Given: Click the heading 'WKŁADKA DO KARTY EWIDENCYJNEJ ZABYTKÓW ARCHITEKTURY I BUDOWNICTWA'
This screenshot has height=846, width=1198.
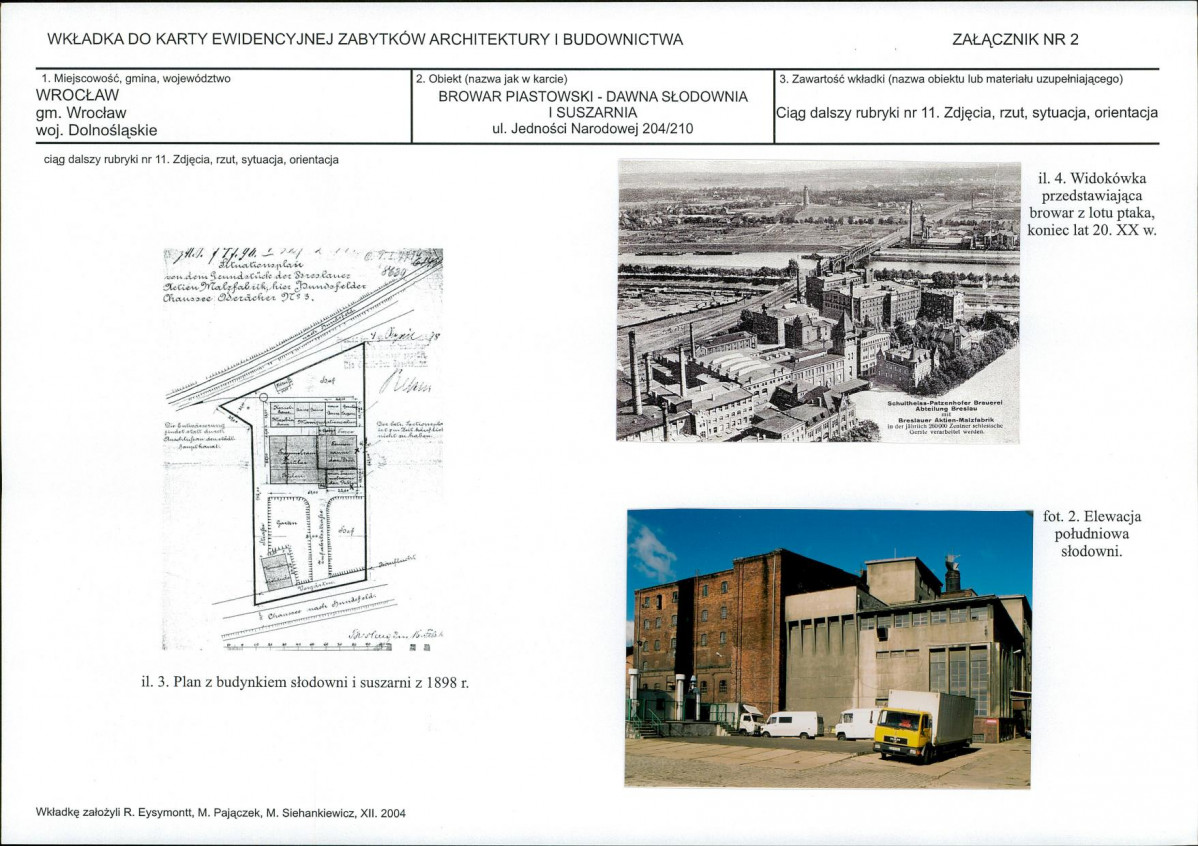Looking at the screenshot, I should (365, 40).
